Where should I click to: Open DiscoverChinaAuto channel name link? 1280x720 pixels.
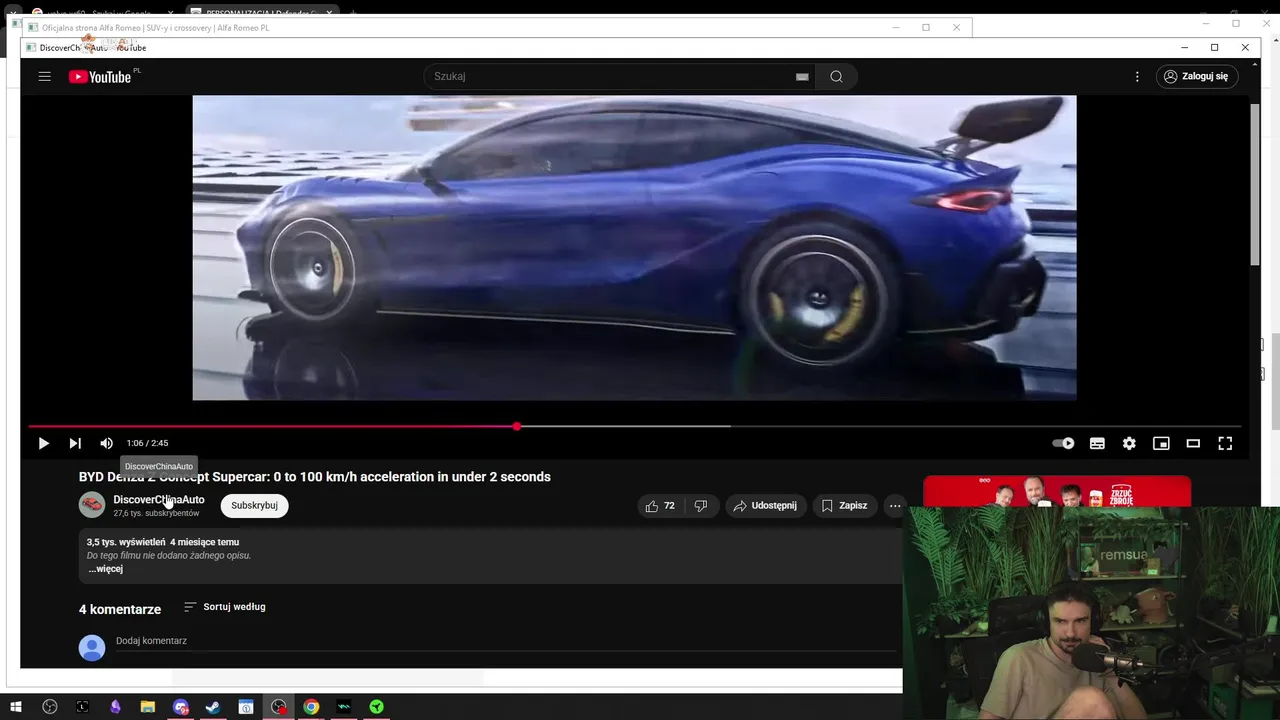point(158,499)
